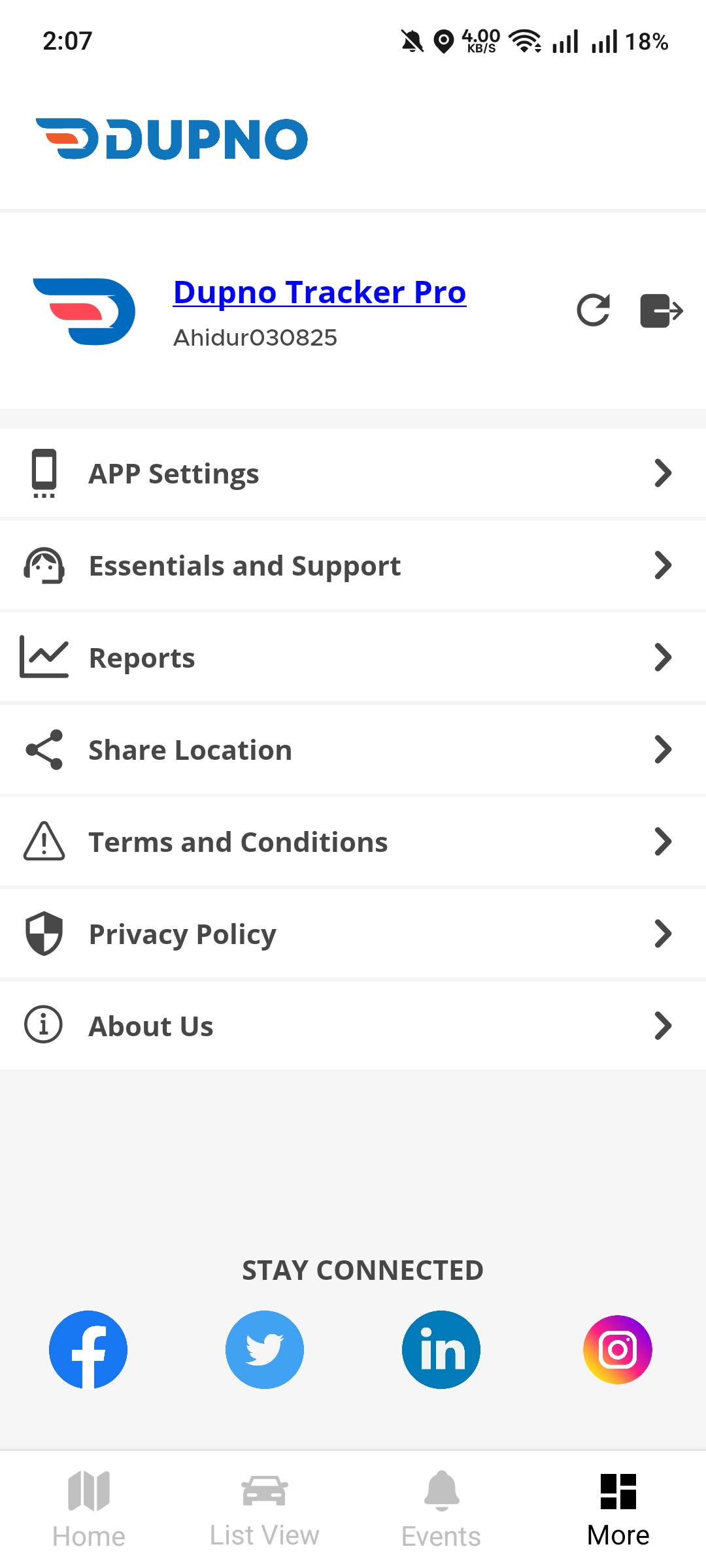Open the Dupno Tracker Pro link
Image resolution: width=706 pixels, height=1568 pixels.
(320, 292)
